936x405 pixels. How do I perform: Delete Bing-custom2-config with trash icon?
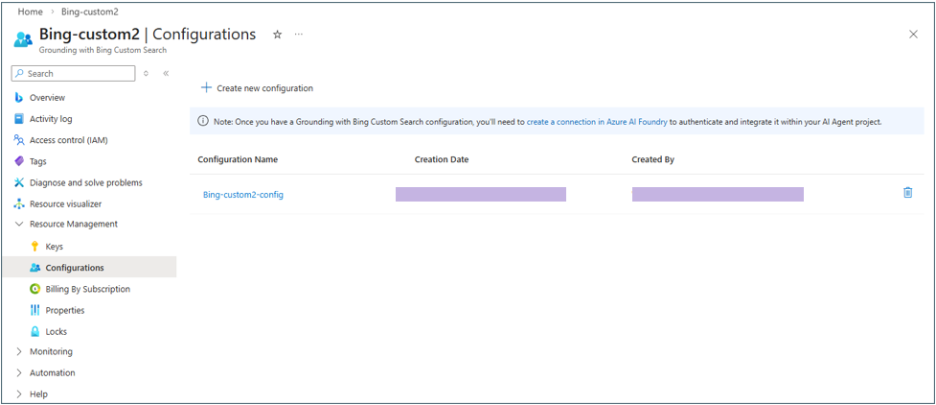[x=908, y=192]
